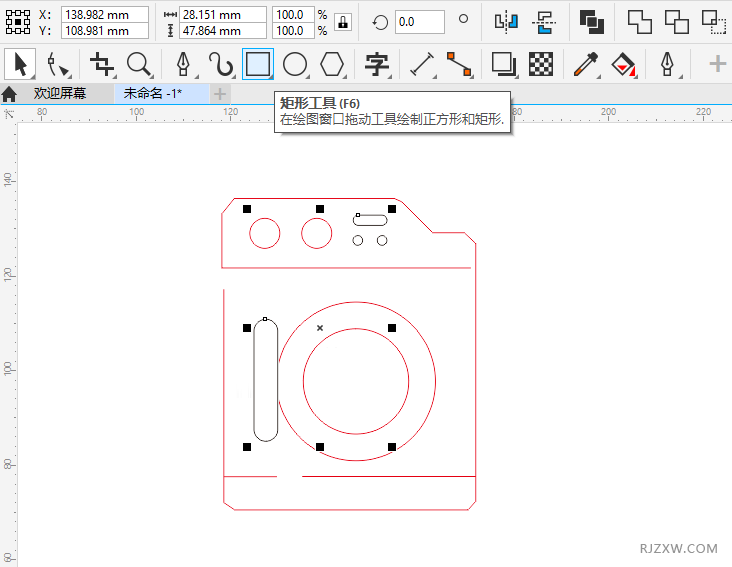Select the Drop Shadow tool
The width and height of the screenshot is (732, 567).
click(503, 65)
